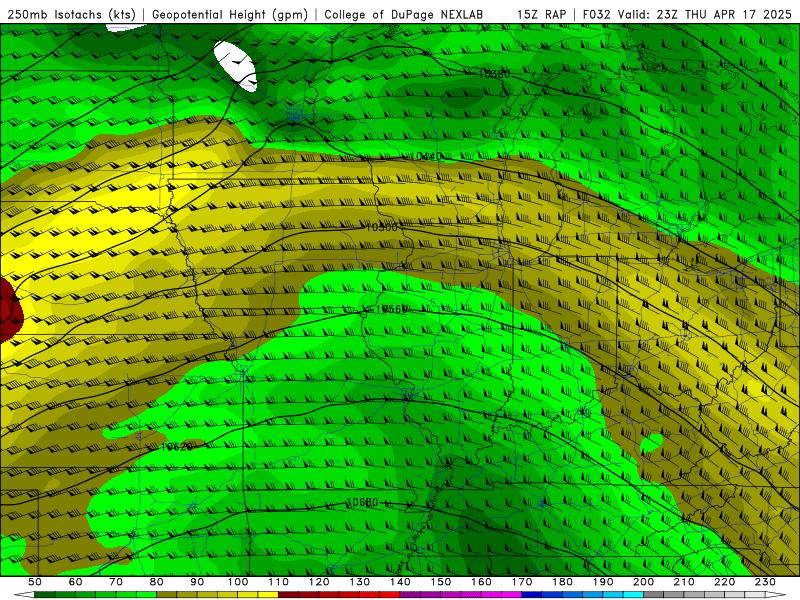
Task: Click the 160 value on the color scale
Action: tap(481, 582)
